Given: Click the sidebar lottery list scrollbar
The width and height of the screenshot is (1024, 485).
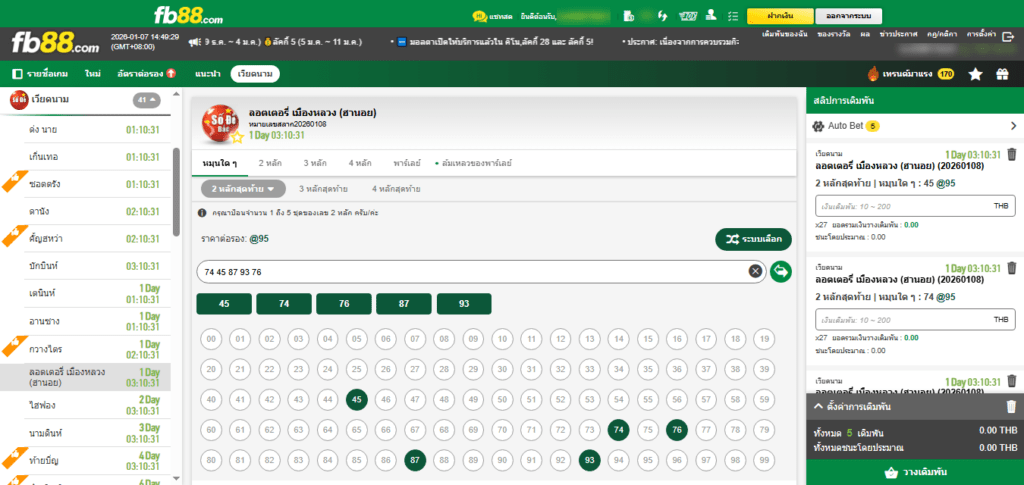Looking at the screenshot, I should pyautogui.click(x=176, y=191).
